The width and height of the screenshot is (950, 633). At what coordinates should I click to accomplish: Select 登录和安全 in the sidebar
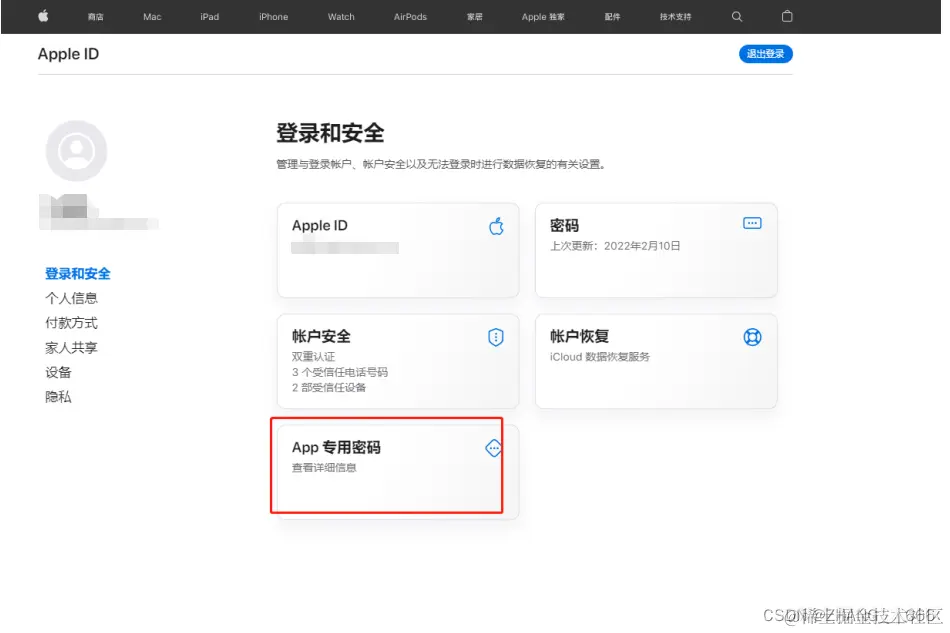click(78, 274)
